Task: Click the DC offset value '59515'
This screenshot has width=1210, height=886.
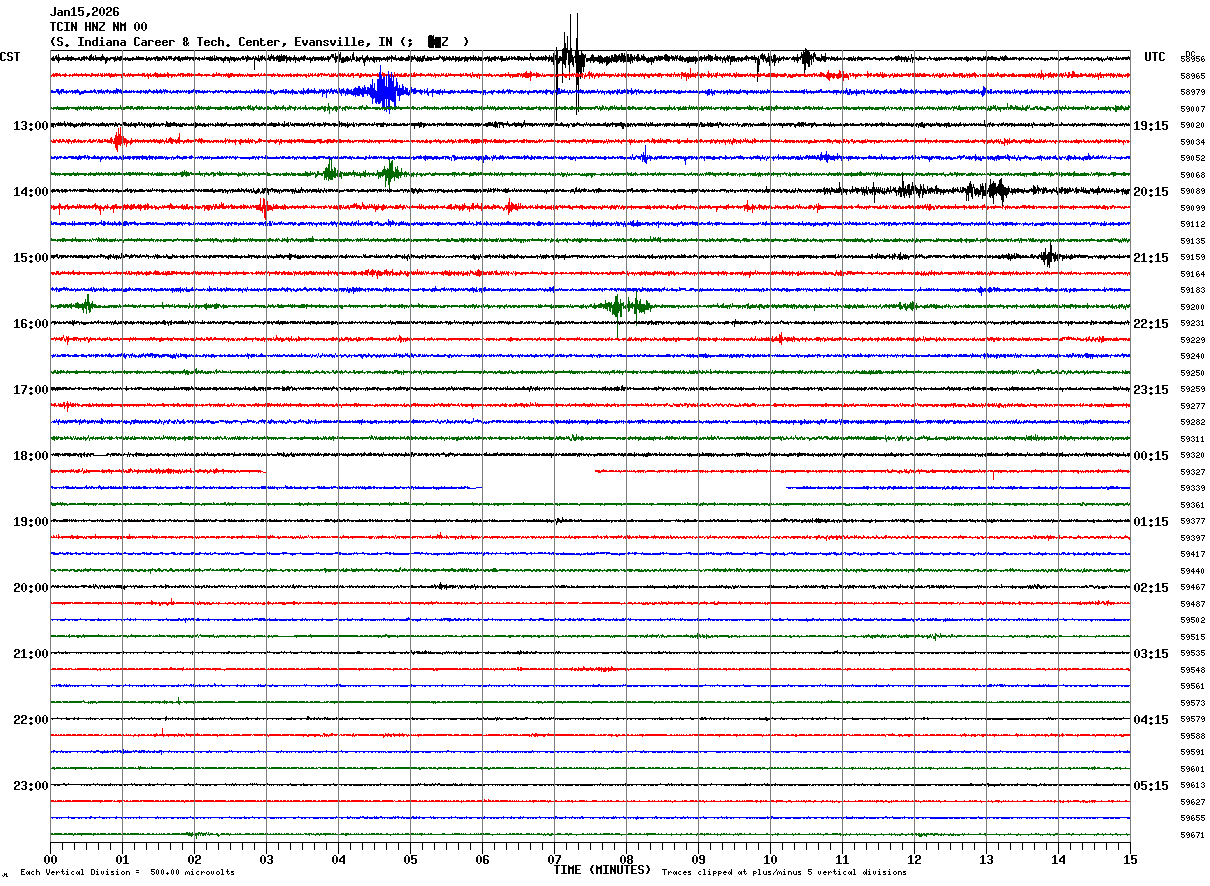Action: click(x=1192, y=637)
